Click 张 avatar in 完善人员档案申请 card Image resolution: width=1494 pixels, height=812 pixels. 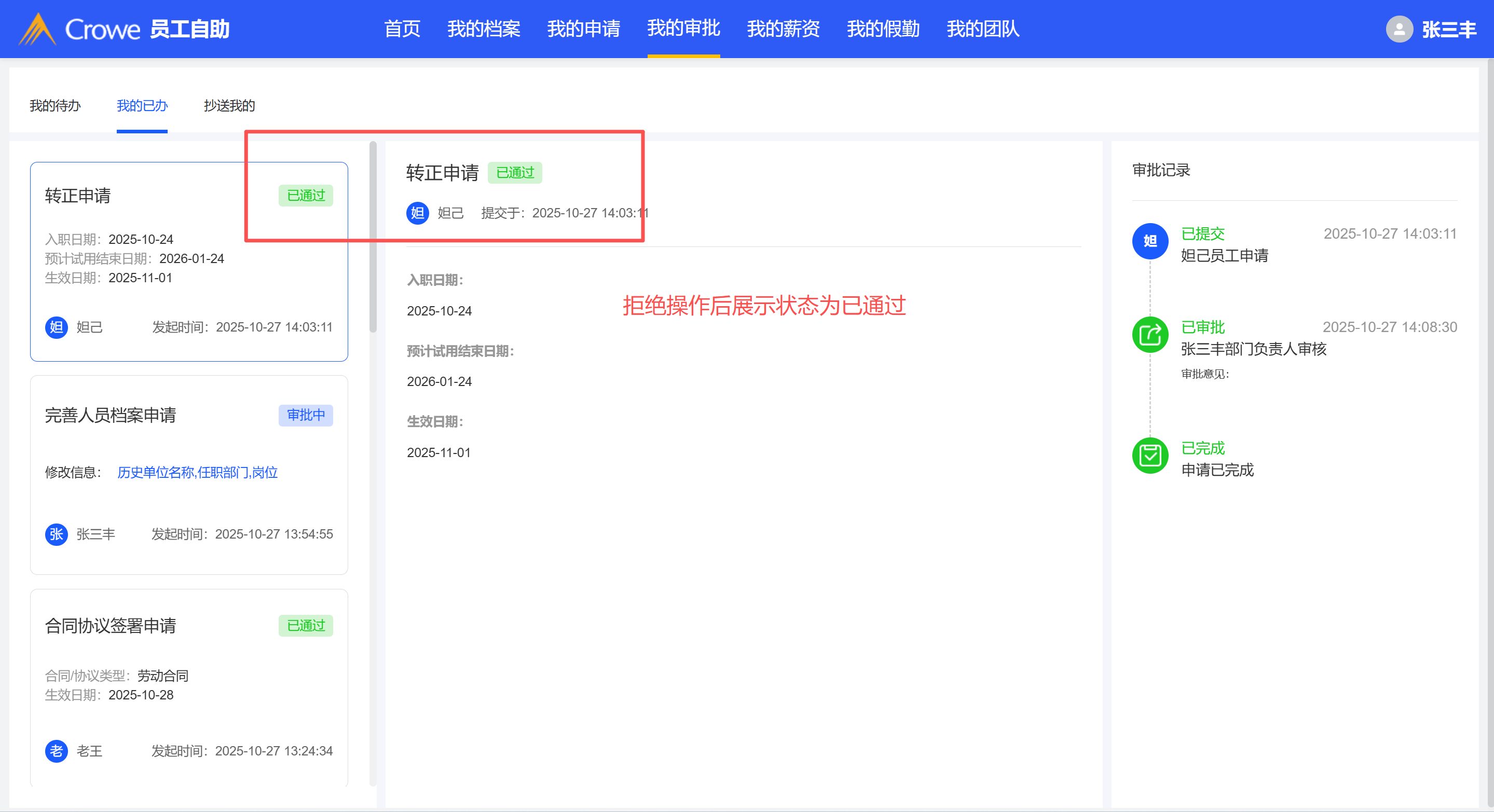(x=56, y=534)
